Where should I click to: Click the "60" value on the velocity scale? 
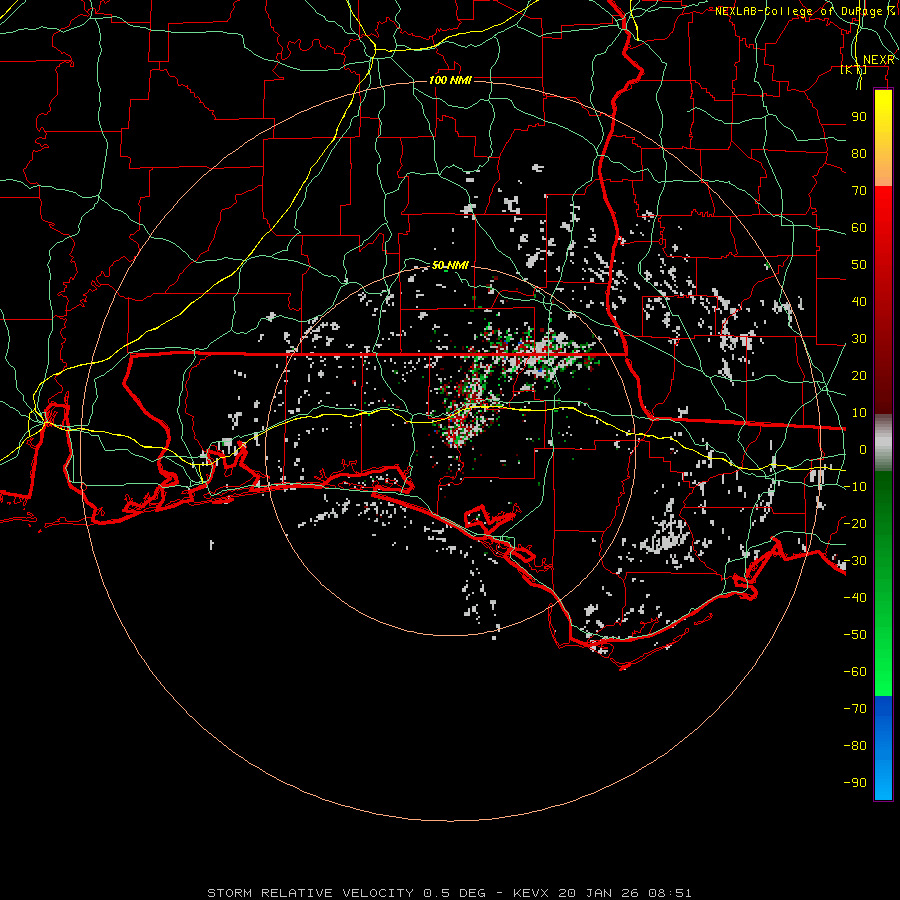tap(859, 228)
